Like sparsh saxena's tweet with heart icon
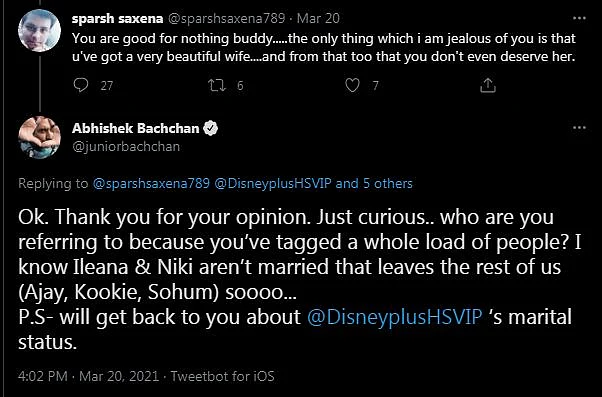The width and height of the screenshot is (602, 397). [x=352, y=85]
